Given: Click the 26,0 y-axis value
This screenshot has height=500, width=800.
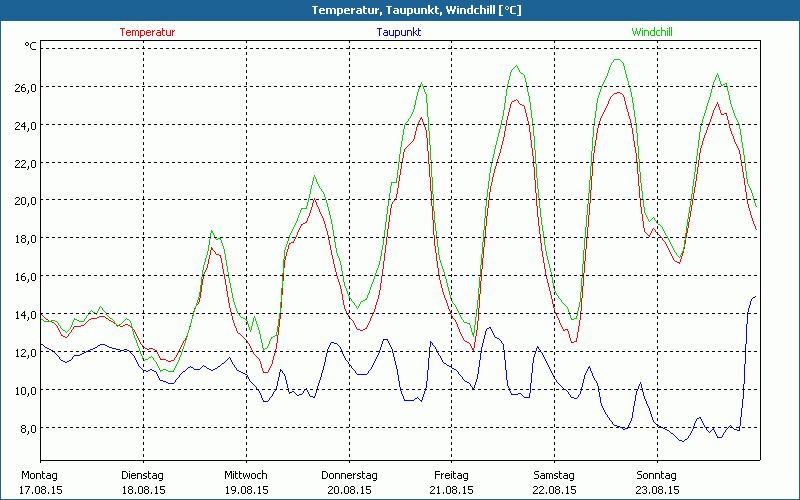Looking at the screenshot, I should point(26,87).
